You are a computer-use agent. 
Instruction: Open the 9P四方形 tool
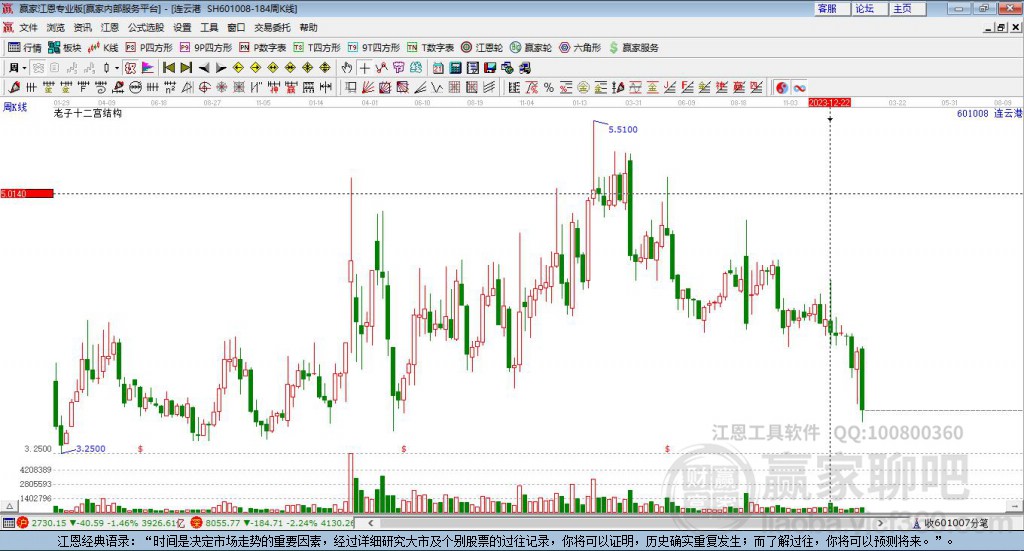coord(205,48)
